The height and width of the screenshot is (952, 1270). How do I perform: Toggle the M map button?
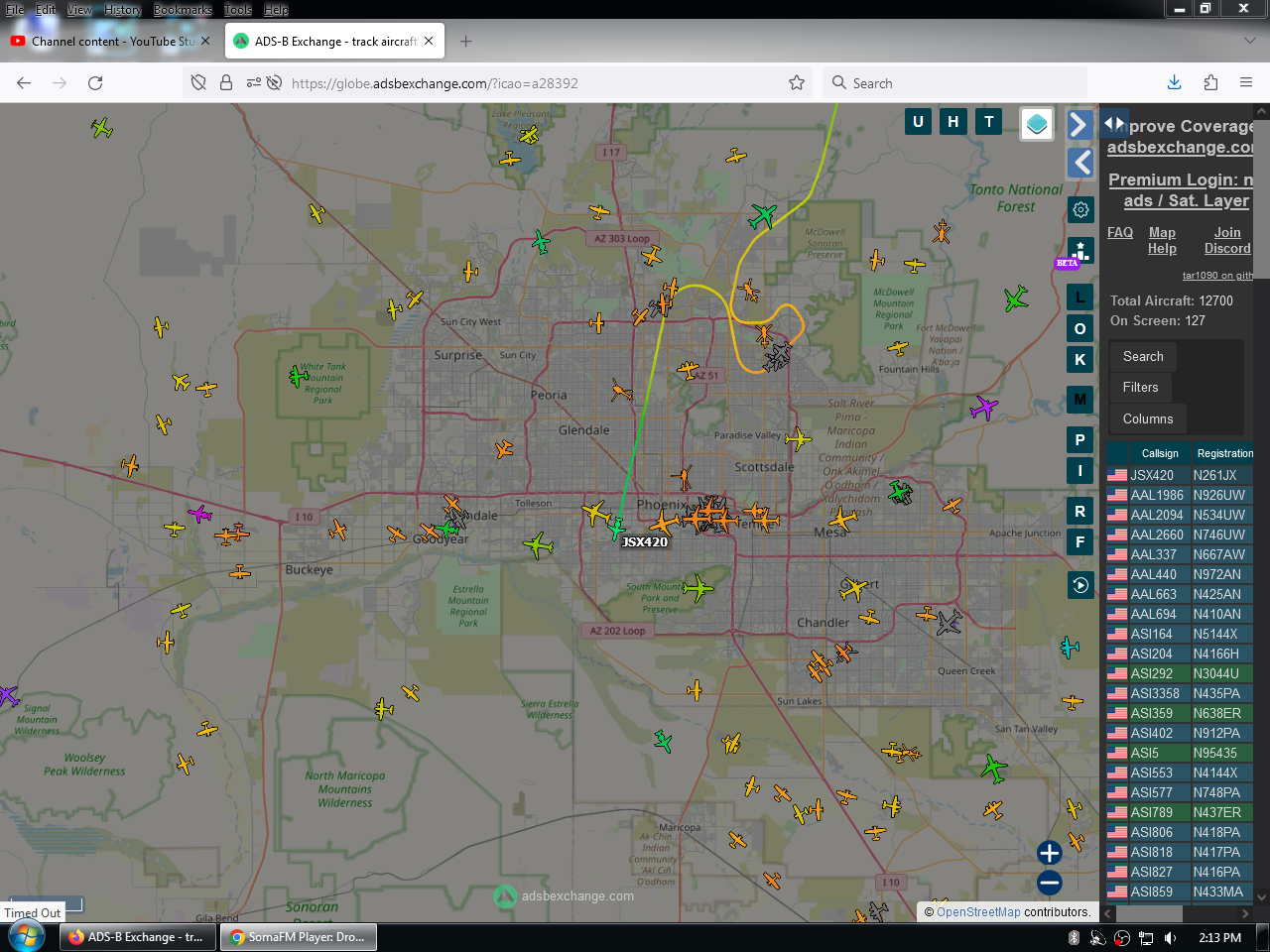tap(1080, 400)
